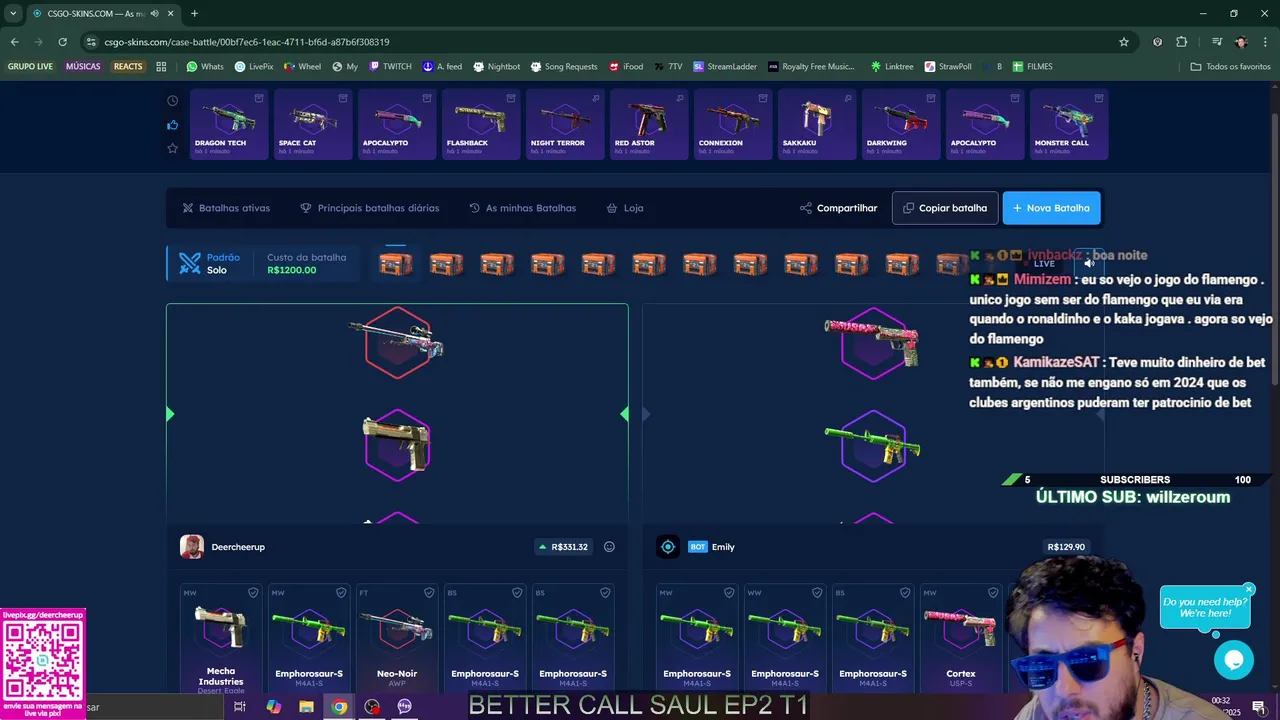Reload the current page
The image size is (1280, 720).
point(62,42)
